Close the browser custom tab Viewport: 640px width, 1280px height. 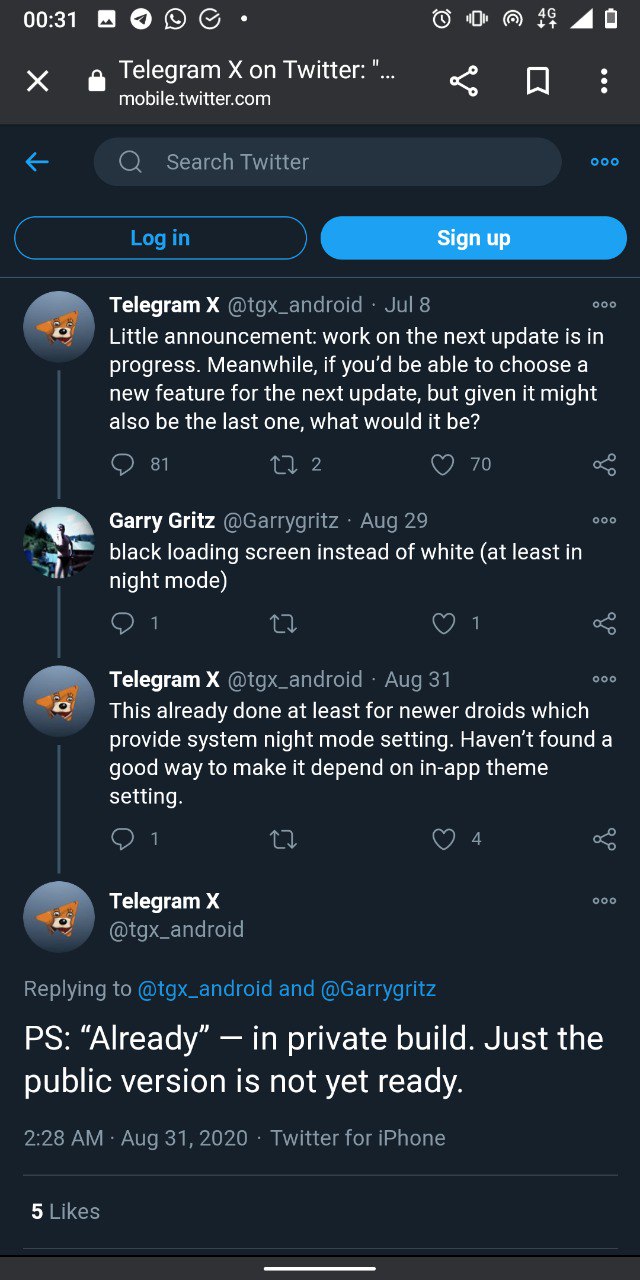[37, 81]
